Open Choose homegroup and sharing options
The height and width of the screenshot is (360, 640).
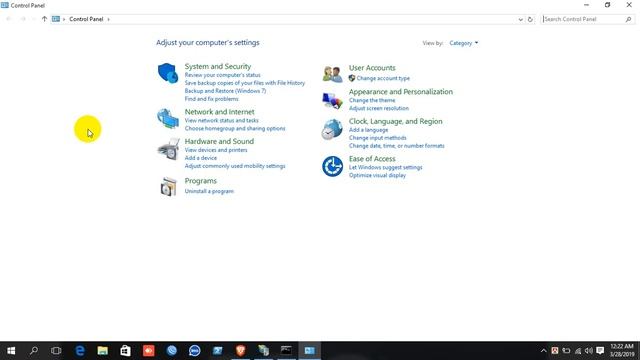(x=235, y=129)
